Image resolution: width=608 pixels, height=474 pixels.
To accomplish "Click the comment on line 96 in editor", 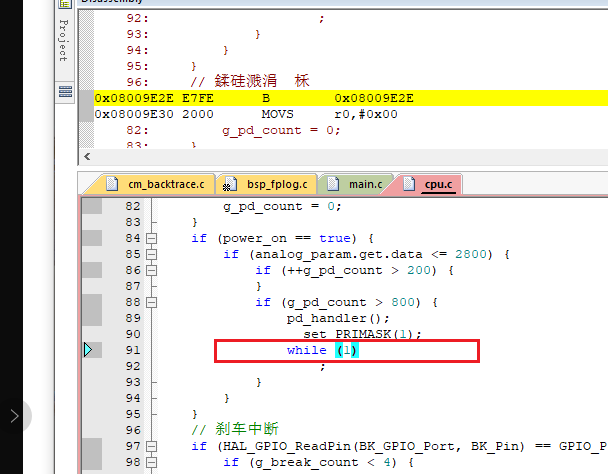I will [x=235, y=429].
